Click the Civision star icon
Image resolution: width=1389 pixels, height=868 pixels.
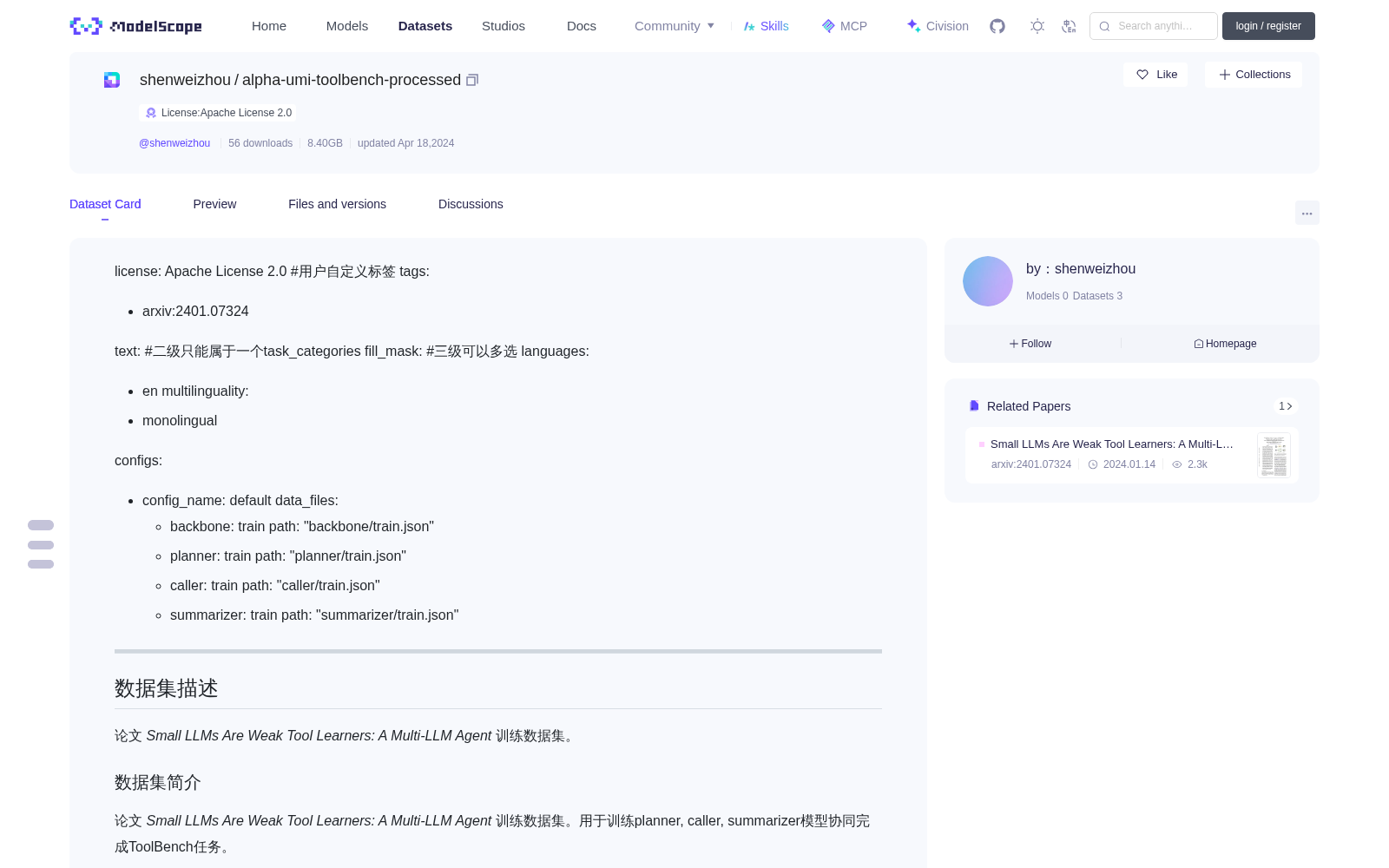(913, 26)
